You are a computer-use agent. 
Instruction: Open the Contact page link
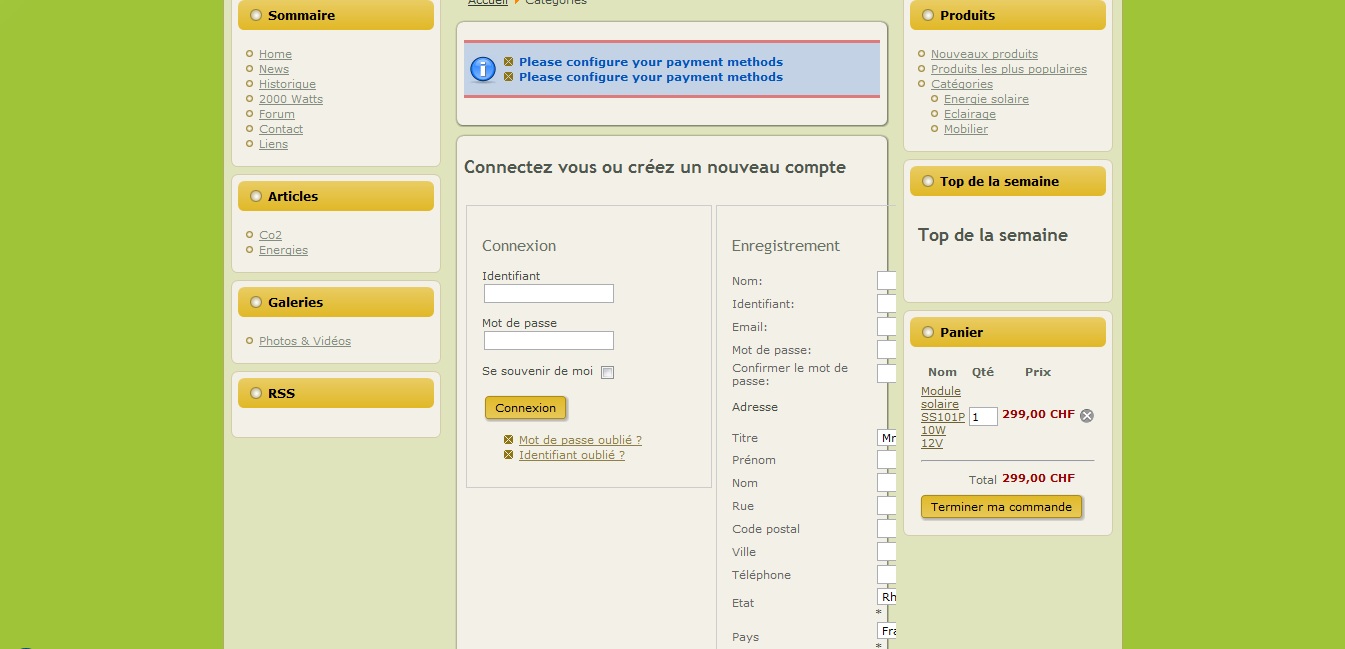pyautogui.click(x=281, y=129)
